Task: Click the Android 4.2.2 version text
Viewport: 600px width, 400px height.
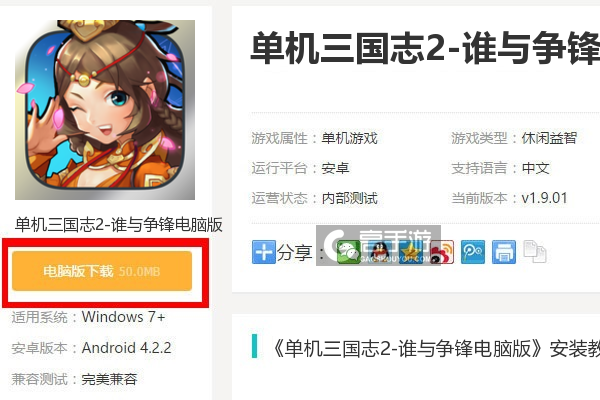Action: tap(127, 348)
